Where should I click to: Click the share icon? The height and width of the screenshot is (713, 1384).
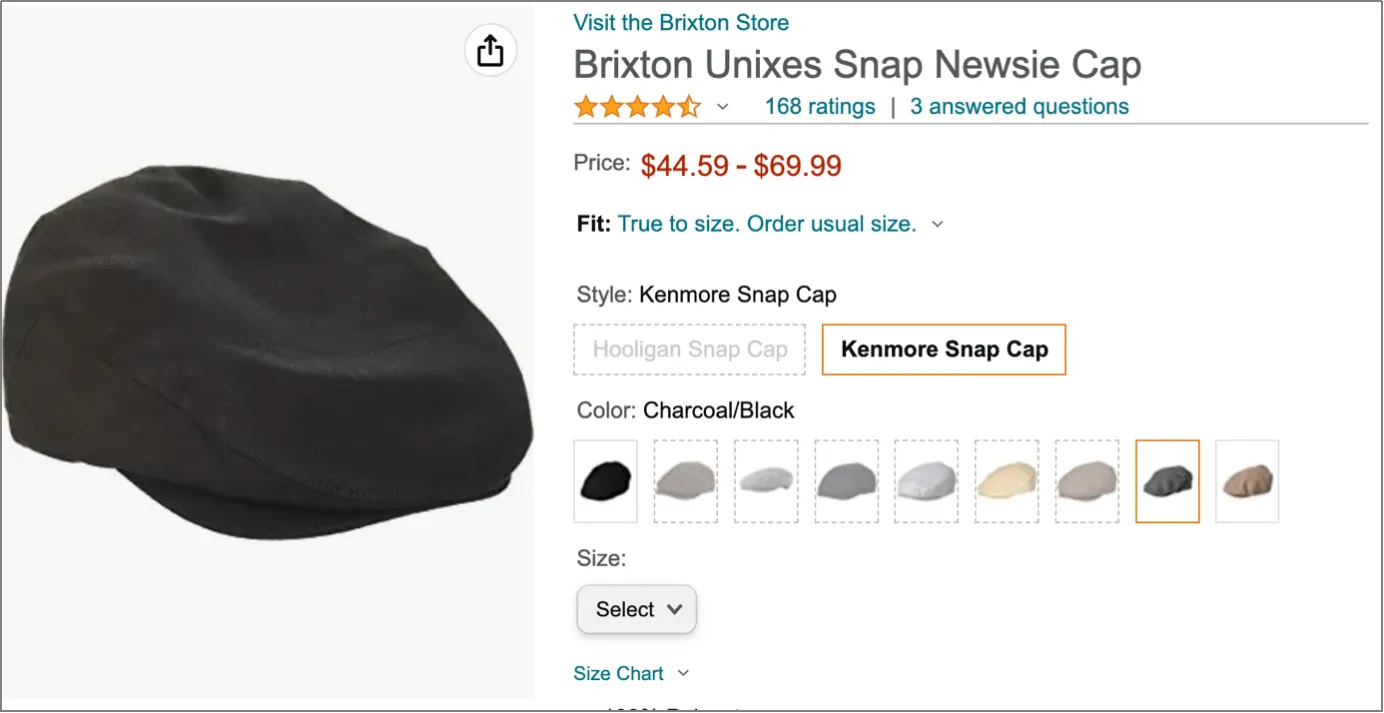pos(489,49)
